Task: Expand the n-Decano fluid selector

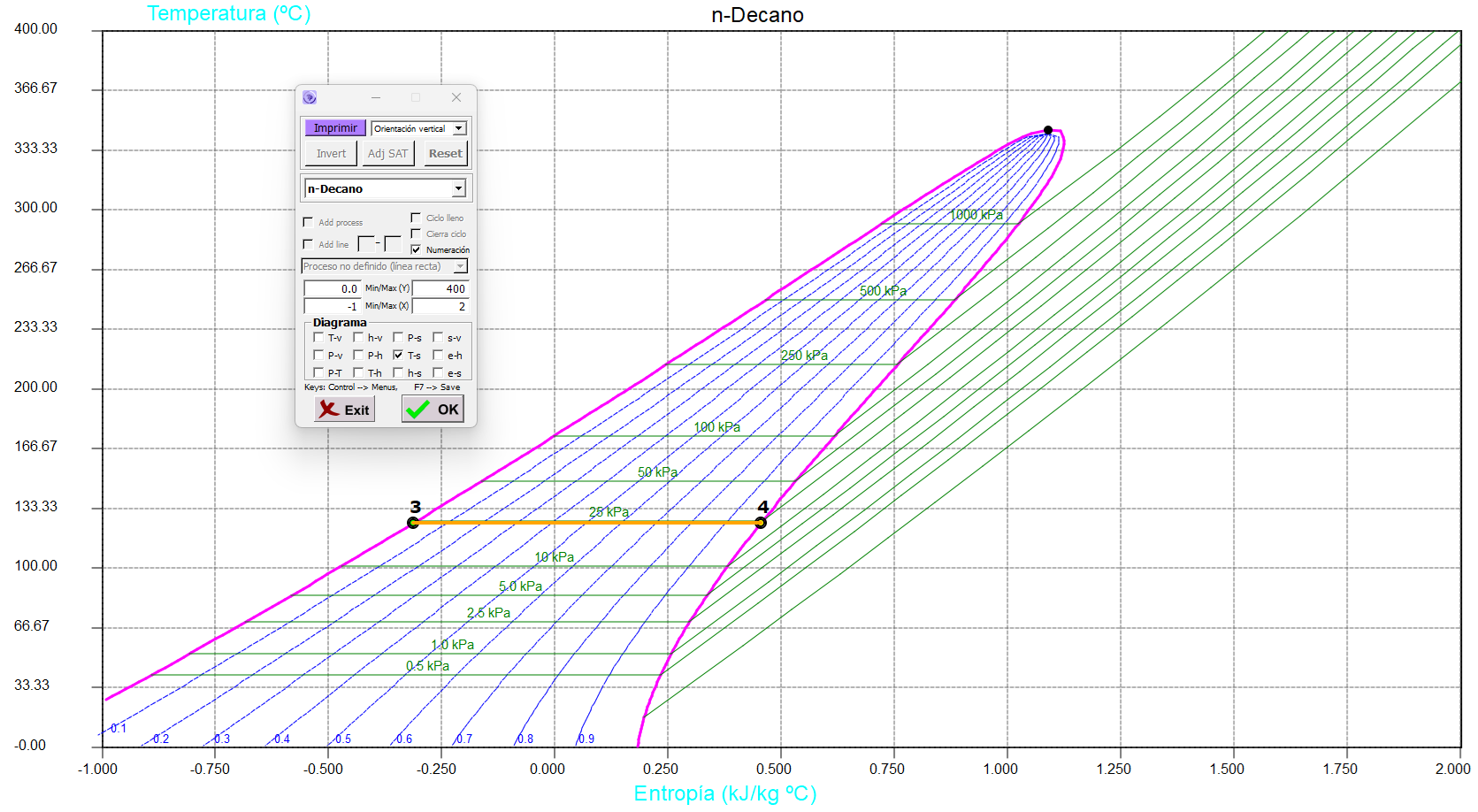Action: 458,188
